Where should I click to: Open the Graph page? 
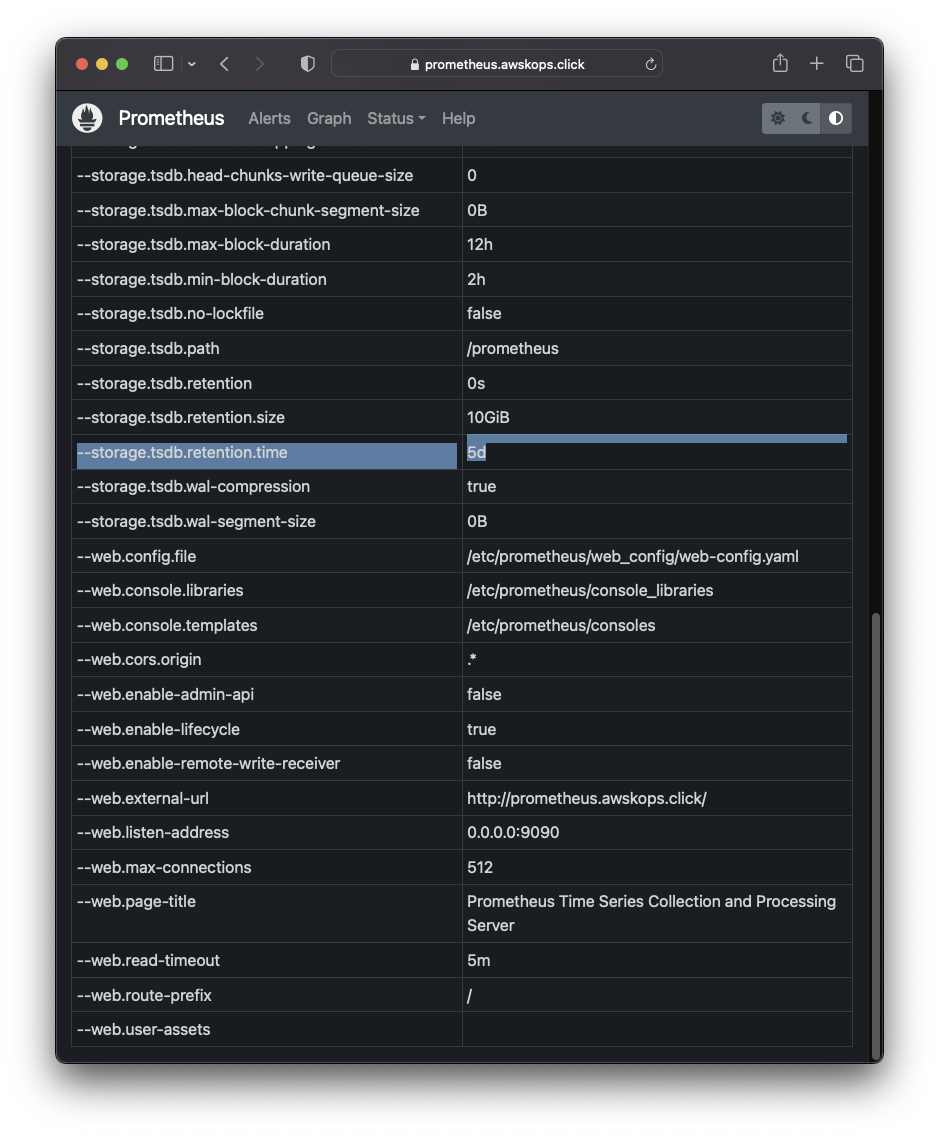[328, 118]
